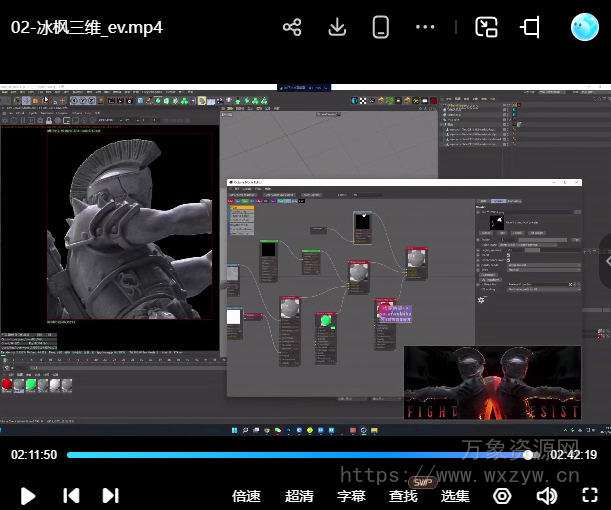Image resolution: width=611 pixels, height=510 pixels.
Task: Click the 查找 search button
Action: click(x=403, y=496)
